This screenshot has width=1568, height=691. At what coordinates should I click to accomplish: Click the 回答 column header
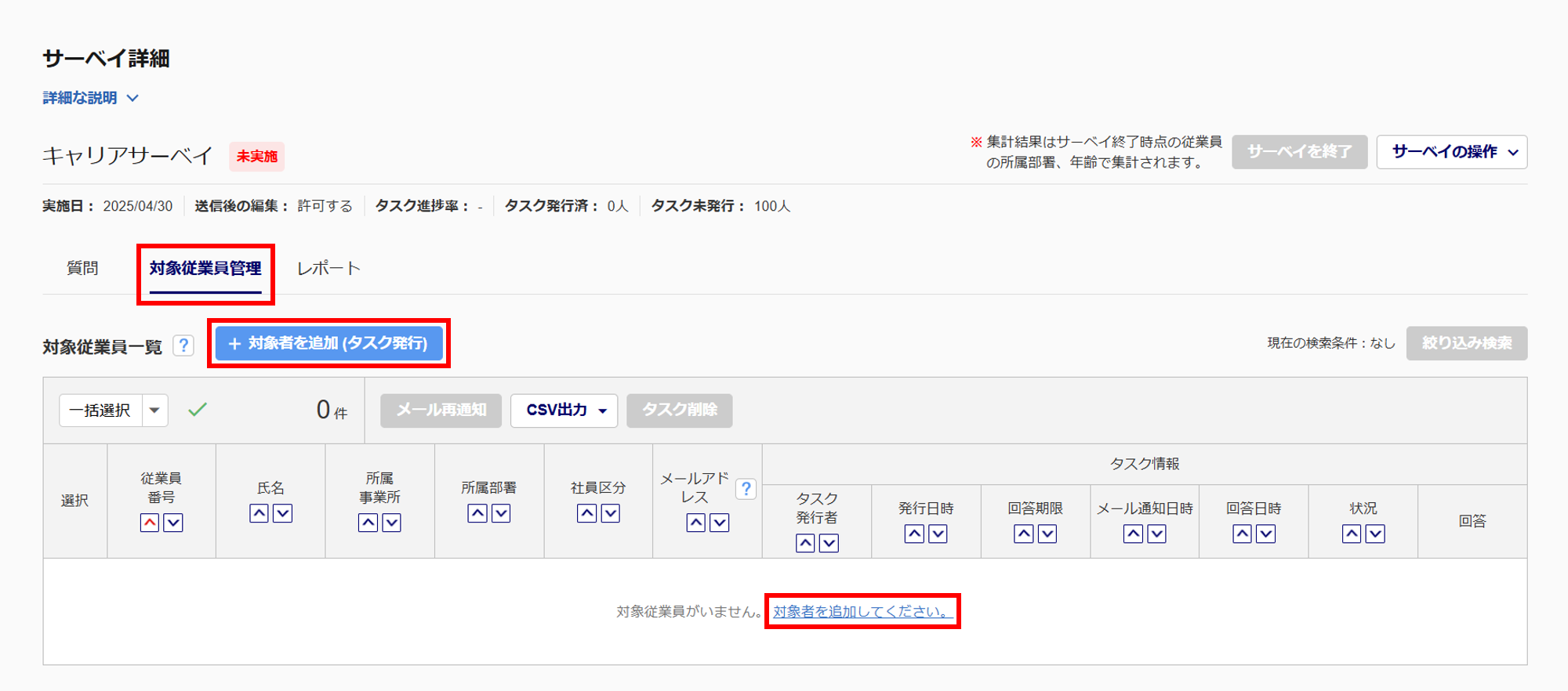pyautogui.click(x=1472, y=521)
